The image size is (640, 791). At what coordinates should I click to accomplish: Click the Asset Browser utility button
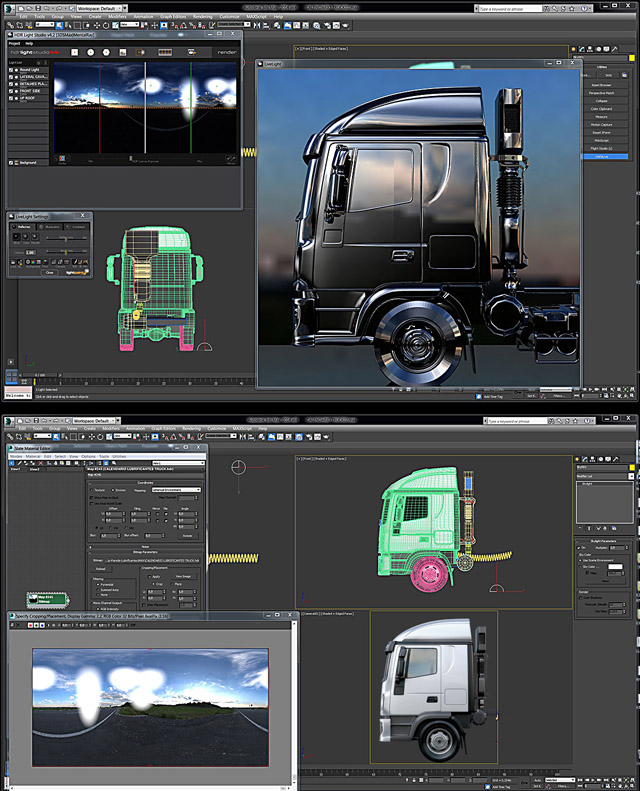pos(602,85)
